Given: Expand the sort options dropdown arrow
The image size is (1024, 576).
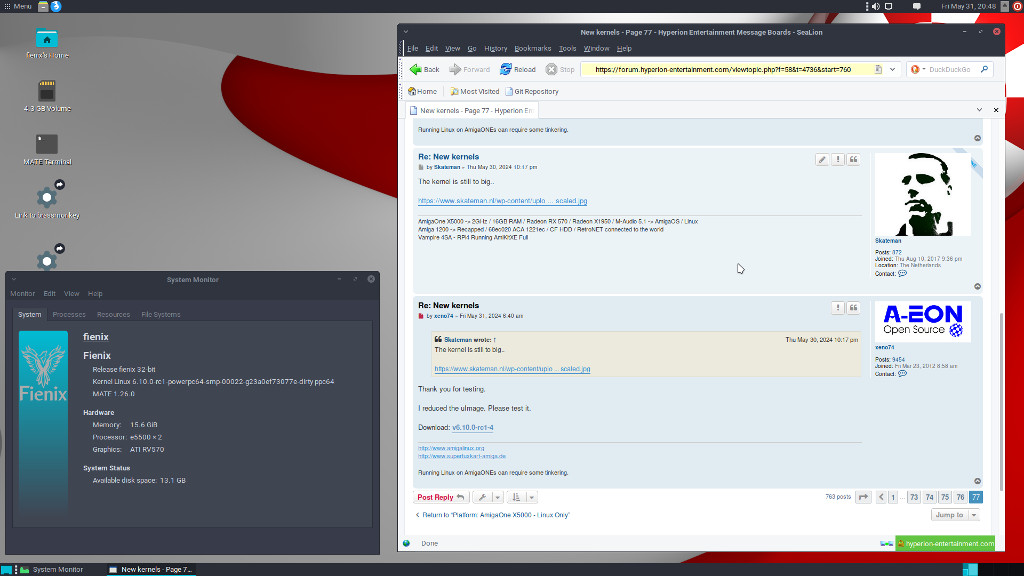Looking at the screenshot, I should click(532, 498).
